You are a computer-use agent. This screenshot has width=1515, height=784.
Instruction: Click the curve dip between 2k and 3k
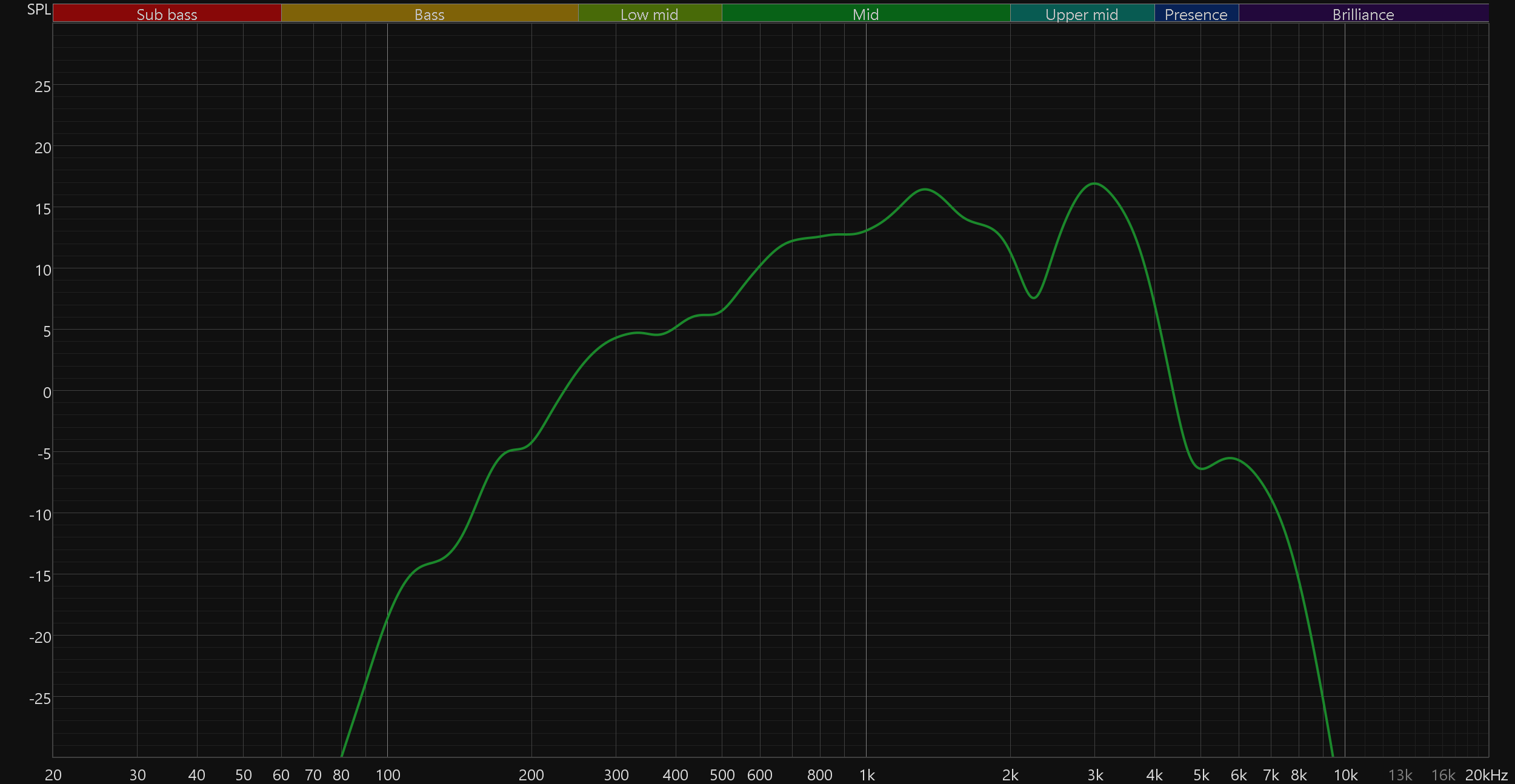[1034, 297]
